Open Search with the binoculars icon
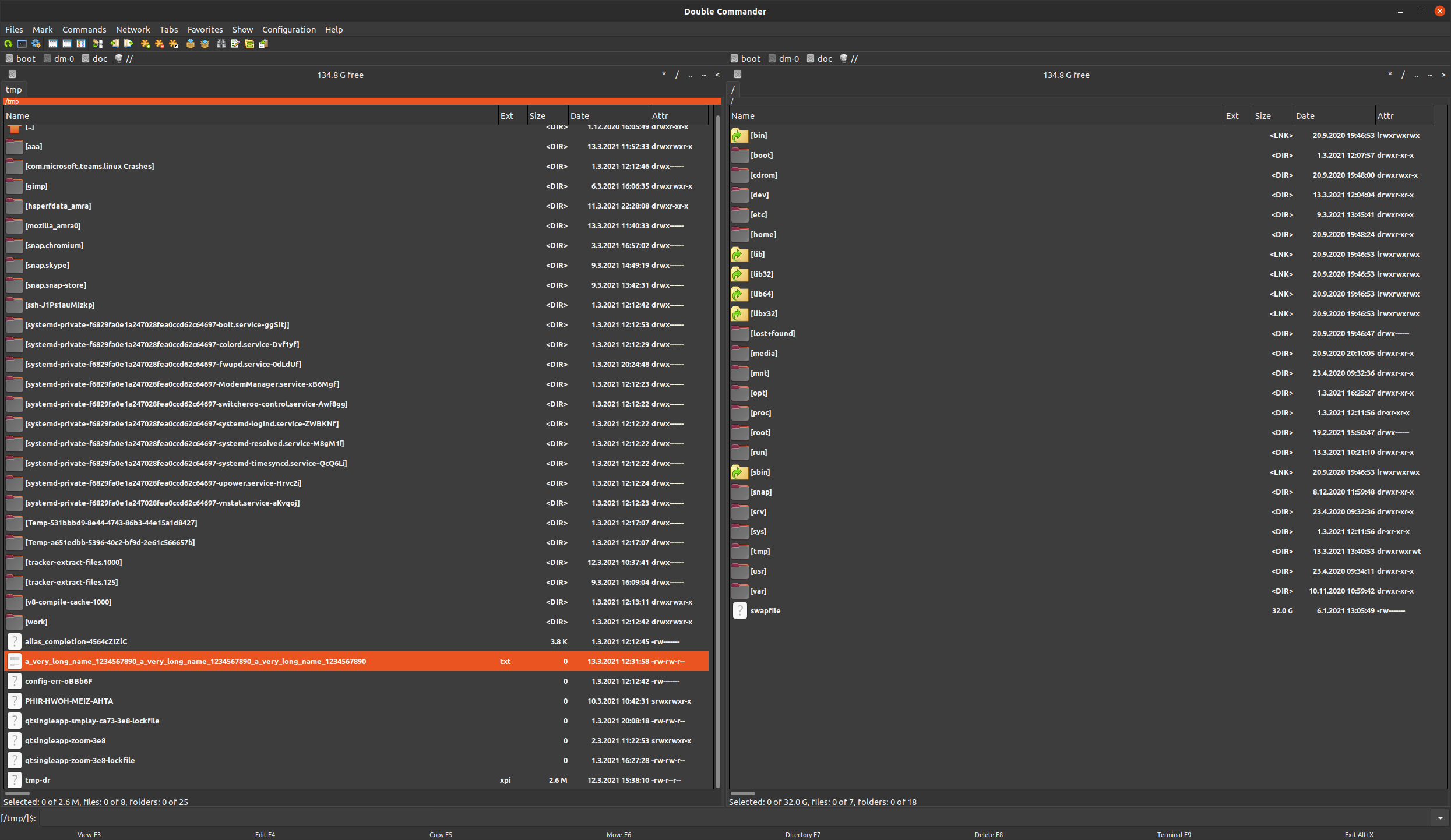 (221, 44)
